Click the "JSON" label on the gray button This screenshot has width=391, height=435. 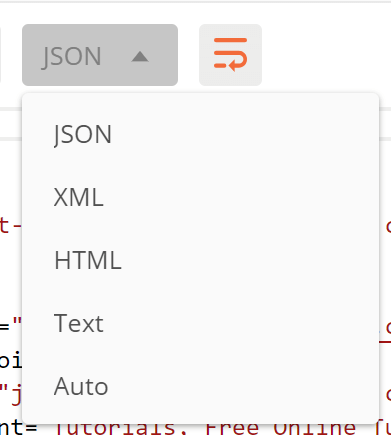[x=71, y=56]
